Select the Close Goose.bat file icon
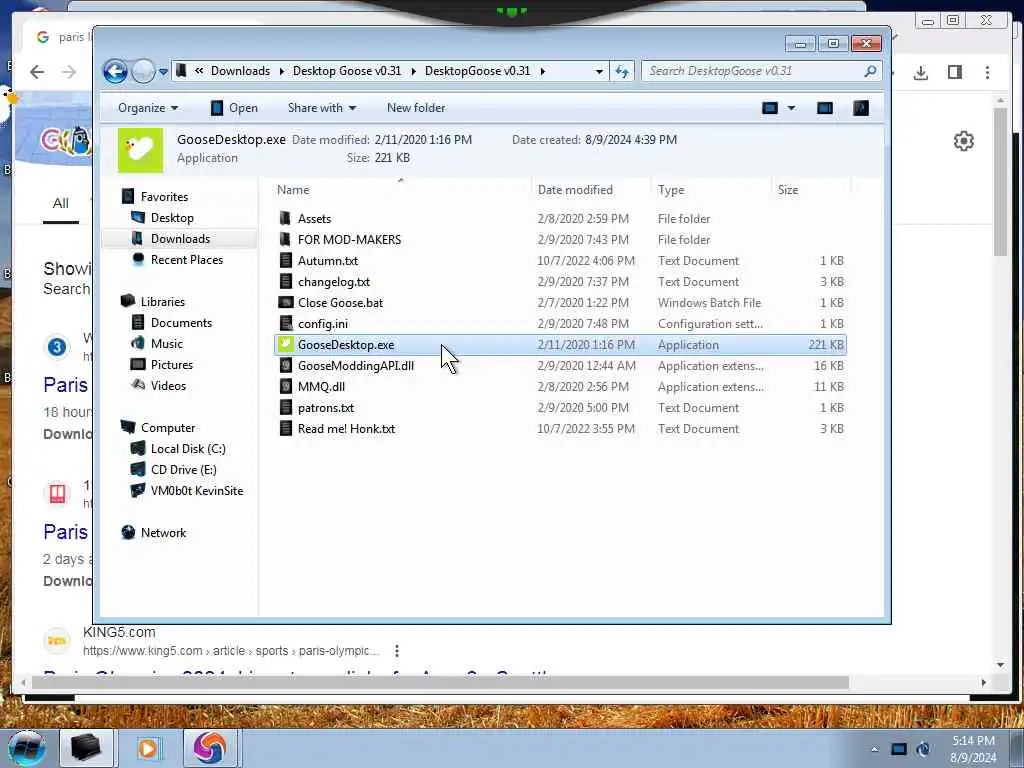 click(285, 302)
